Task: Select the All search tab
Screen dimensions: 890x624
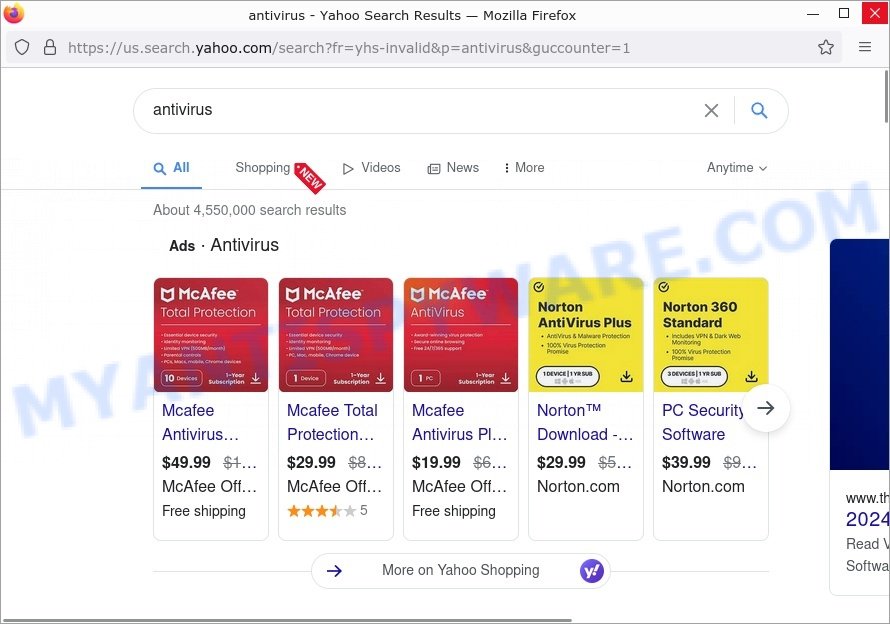Action: (x=171, y=168)
